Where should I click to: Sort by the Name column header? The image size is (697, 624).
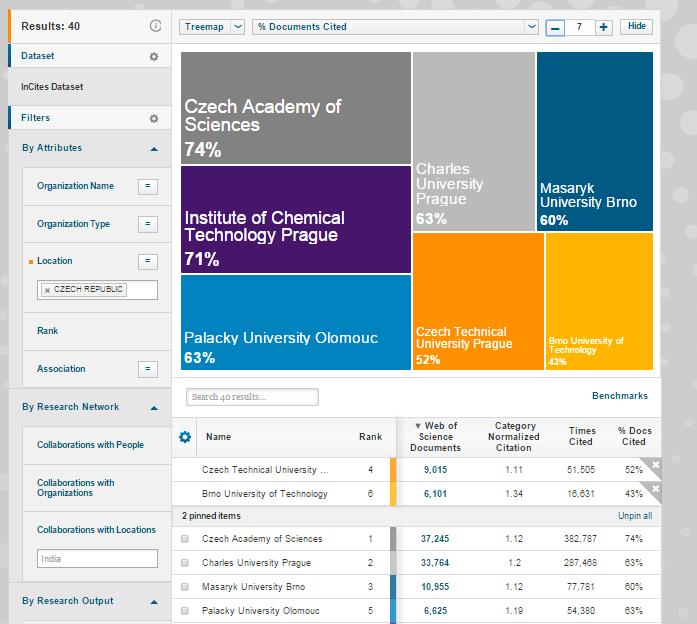(x=218, y=437)
